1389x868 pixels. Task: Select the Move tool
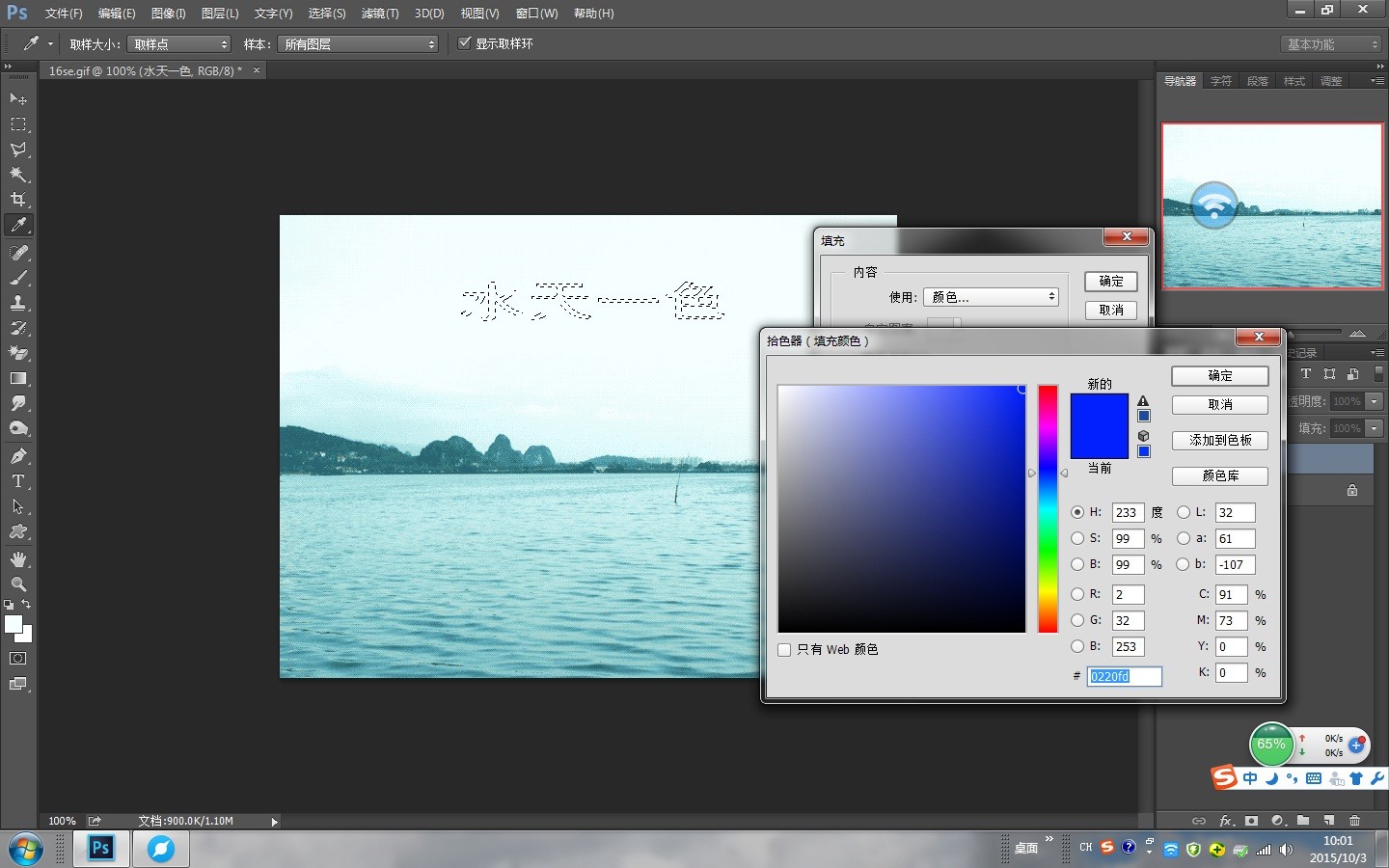18,99
